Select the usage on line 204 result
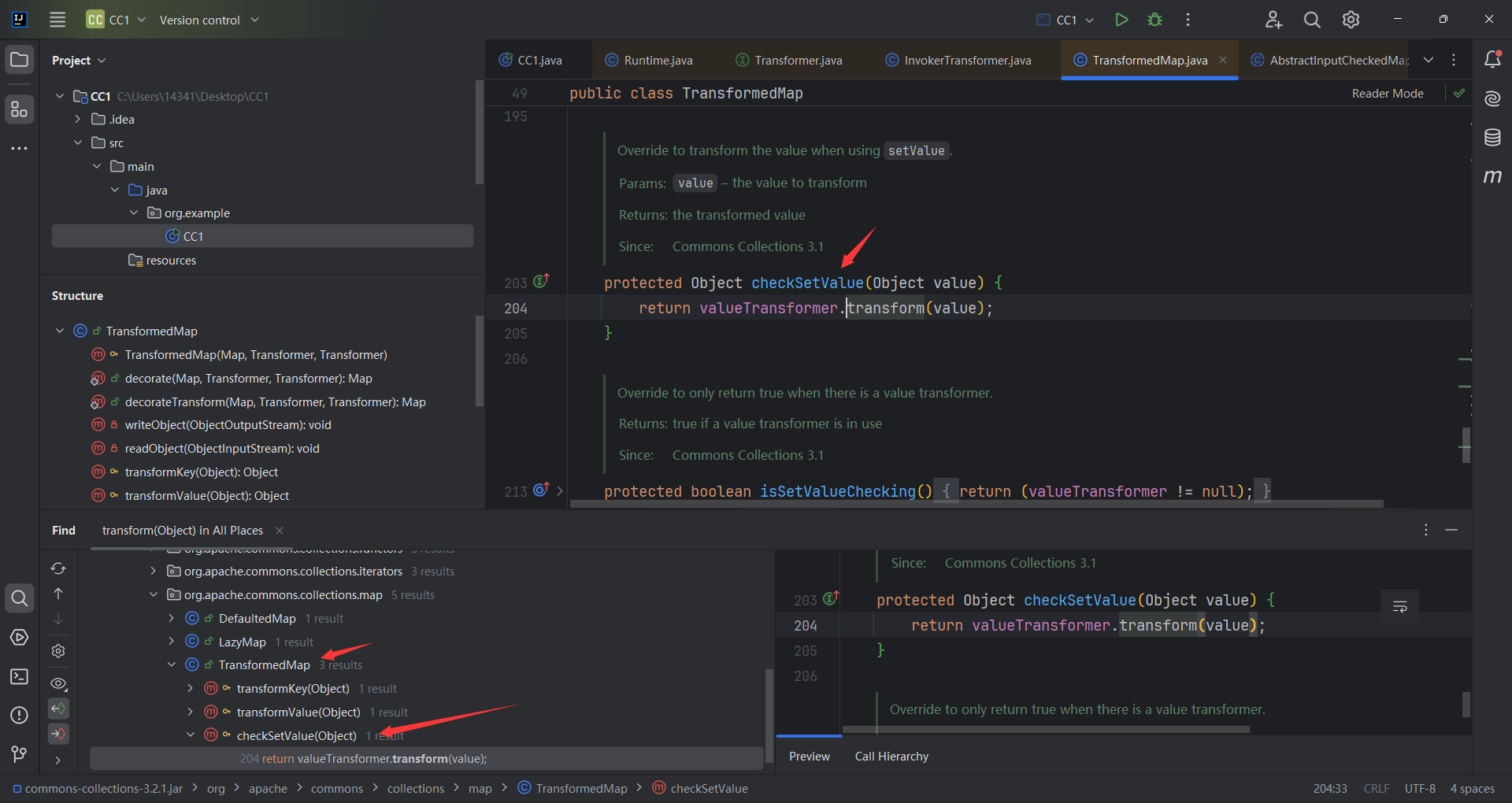1512x803 pixels. pos(426,758)
